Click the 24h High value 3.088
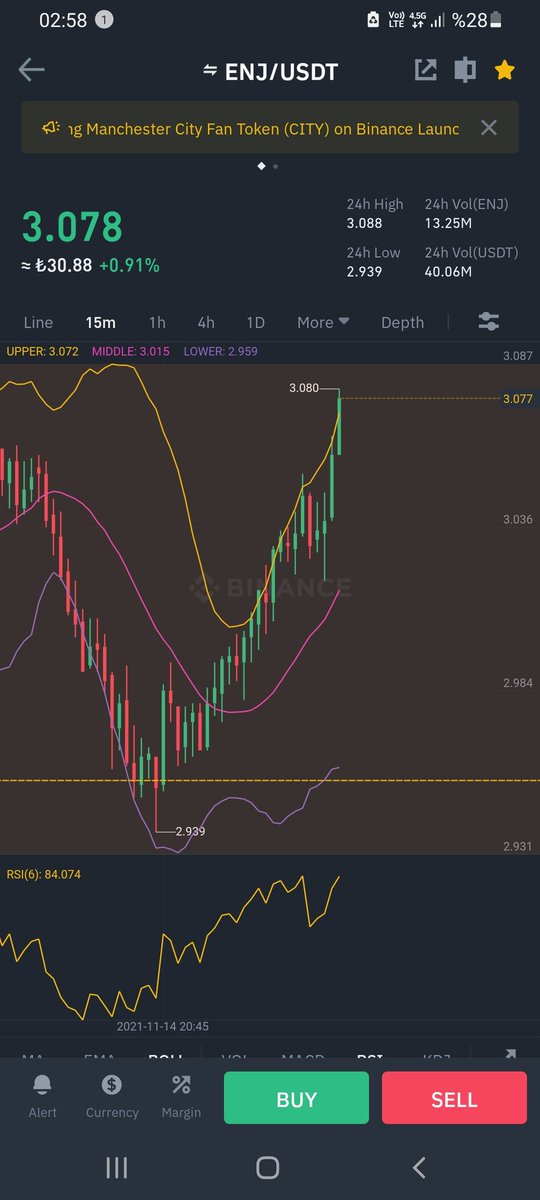This screenshot has width=540, height=1200. click(365, 223)
